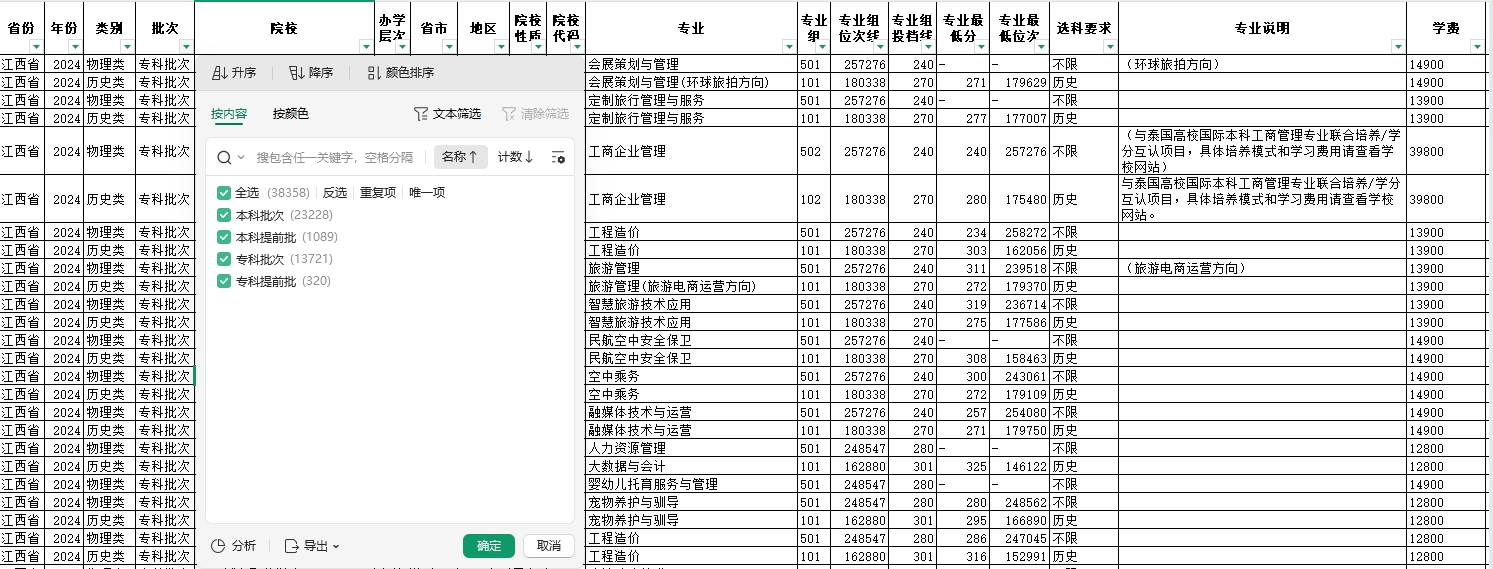The image size is (1493, 569).
Task: Open the 专业最低分 column filter dropdown
Action: (x=979, y=47)
